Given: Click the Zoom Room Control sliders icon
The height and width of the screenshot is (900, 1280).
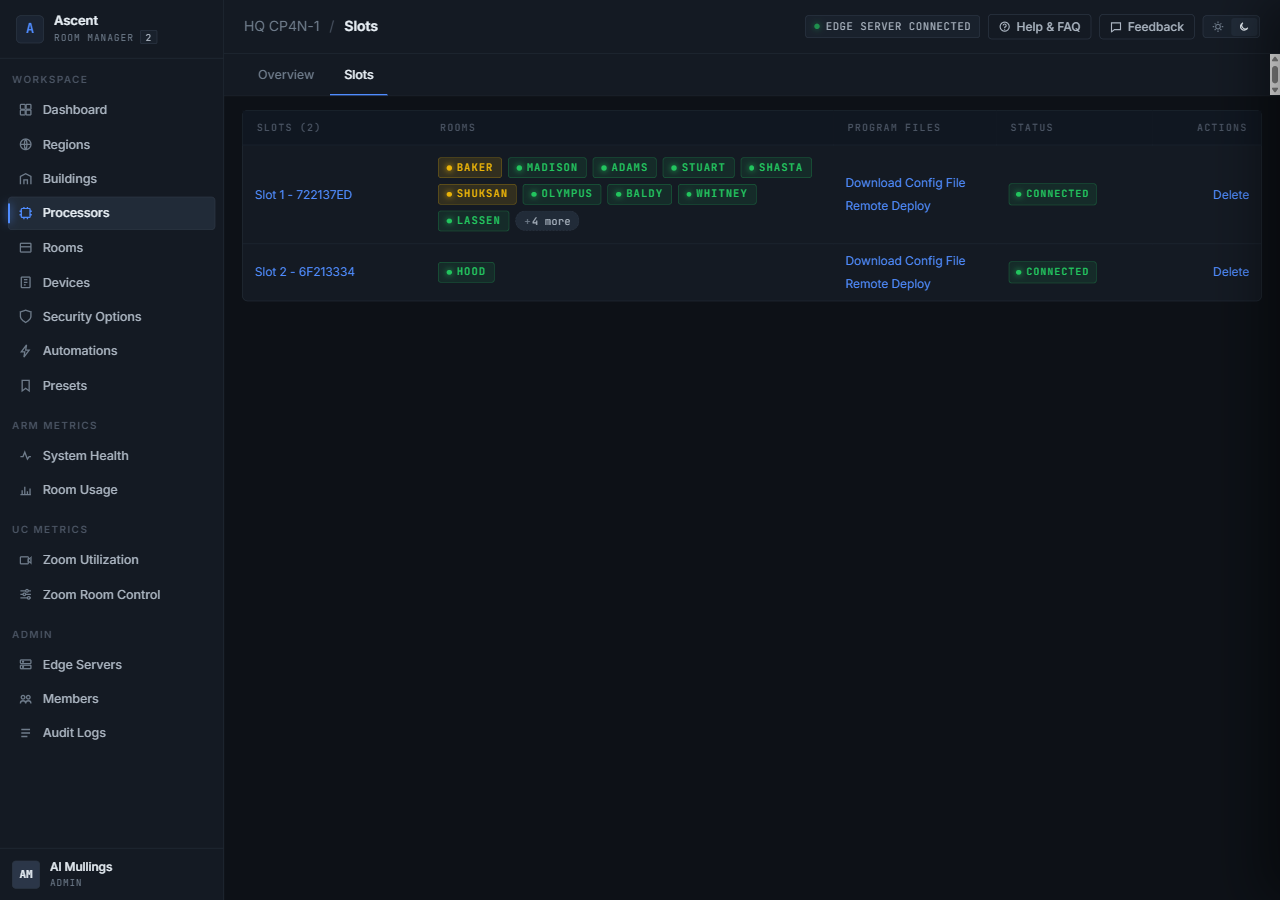Looking at the screenshot, I should pos(26,595).
